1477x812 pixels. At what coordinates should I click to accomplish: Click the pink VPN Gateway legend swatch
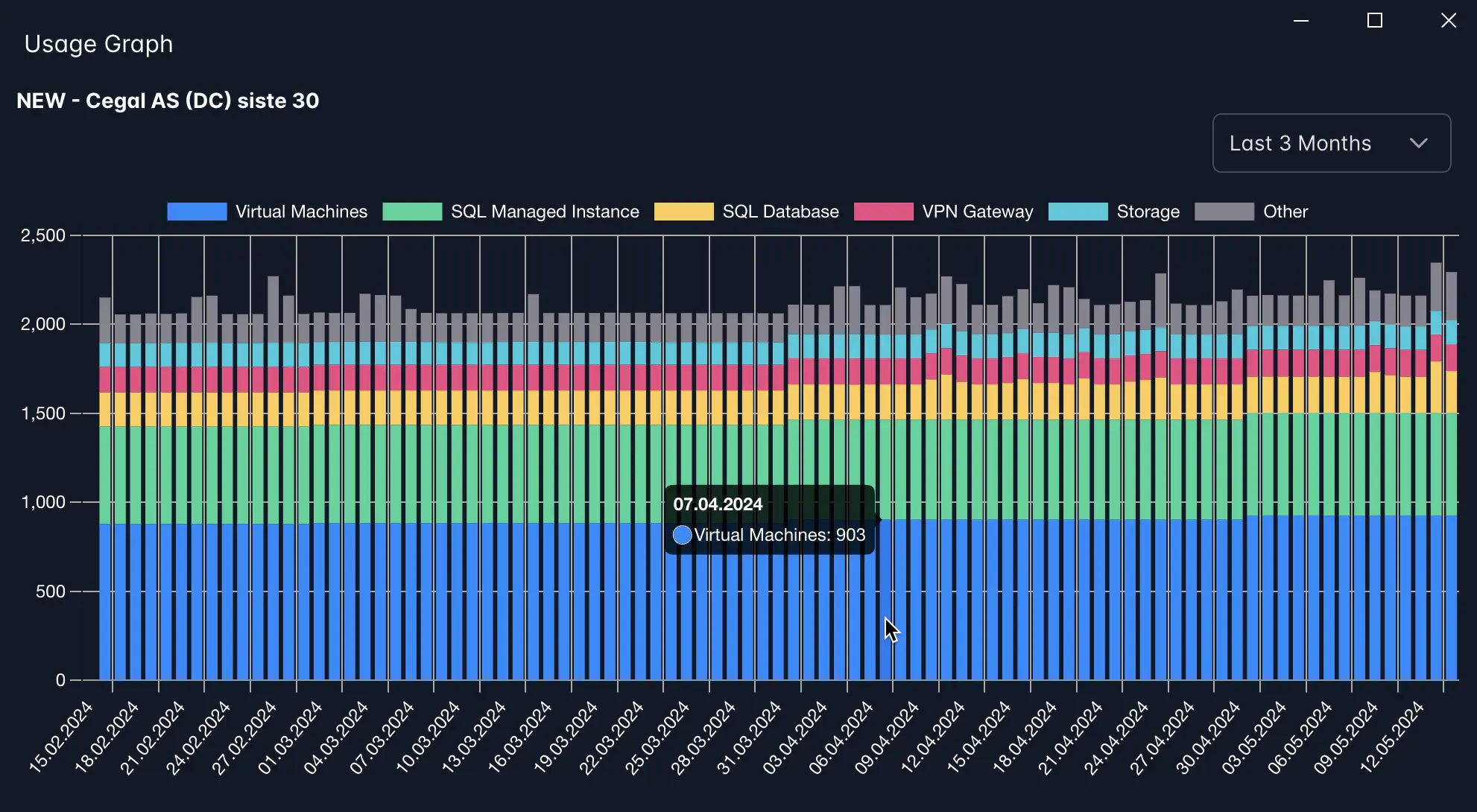coord(883,212)
